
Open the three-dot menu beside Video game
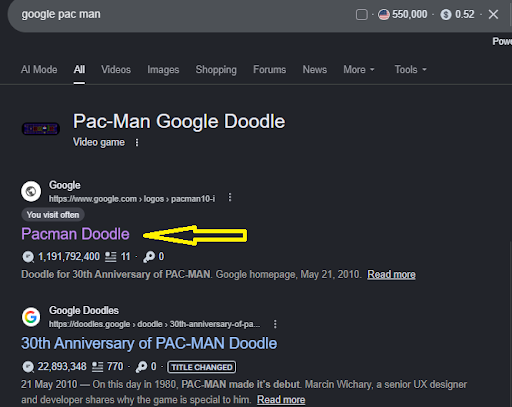(x=137, y=143)
